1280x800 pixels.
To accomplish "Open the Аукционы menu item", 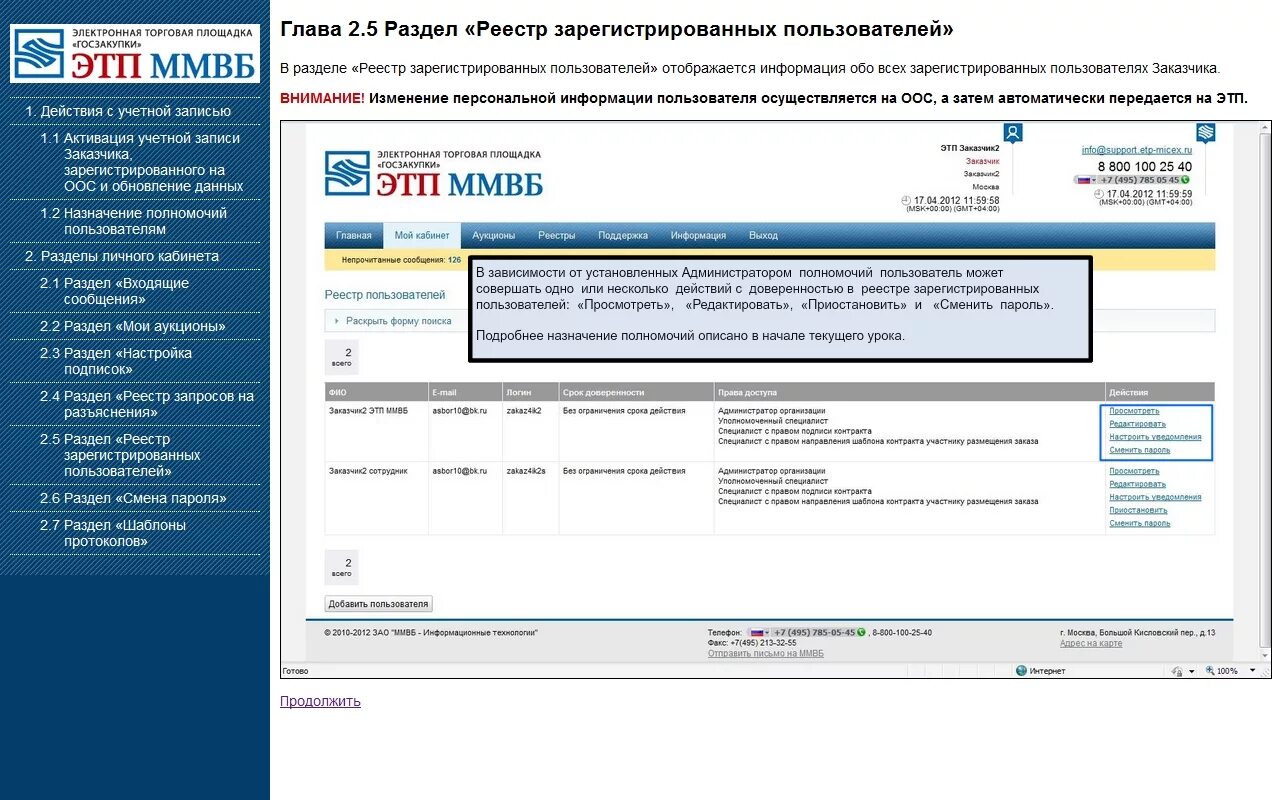I will pyautogui.click(x=493, y=236).
